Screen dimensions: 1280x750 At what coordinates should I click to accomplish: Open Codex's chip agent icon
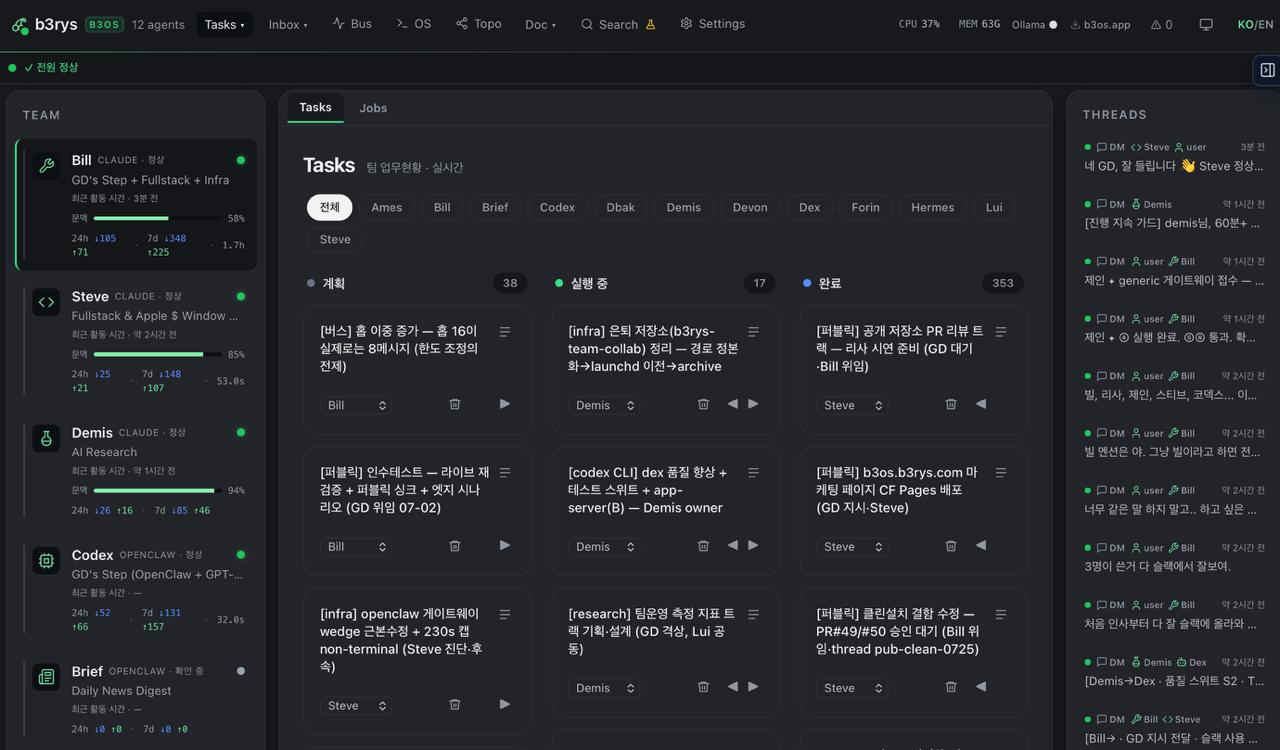(x=46, y=560)
